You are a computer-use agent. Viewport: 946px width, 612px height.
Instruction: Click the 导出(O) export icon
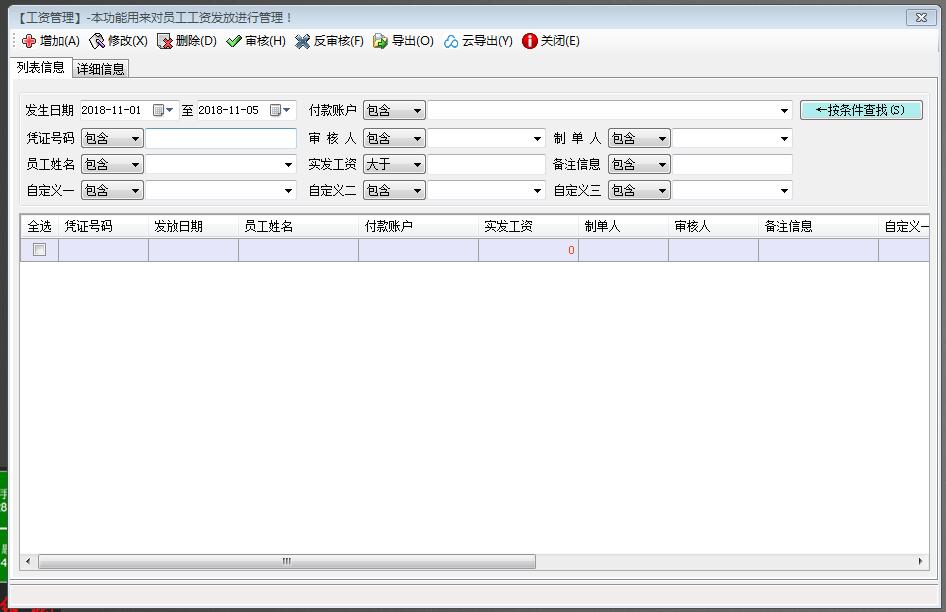(x=380, y=41)
